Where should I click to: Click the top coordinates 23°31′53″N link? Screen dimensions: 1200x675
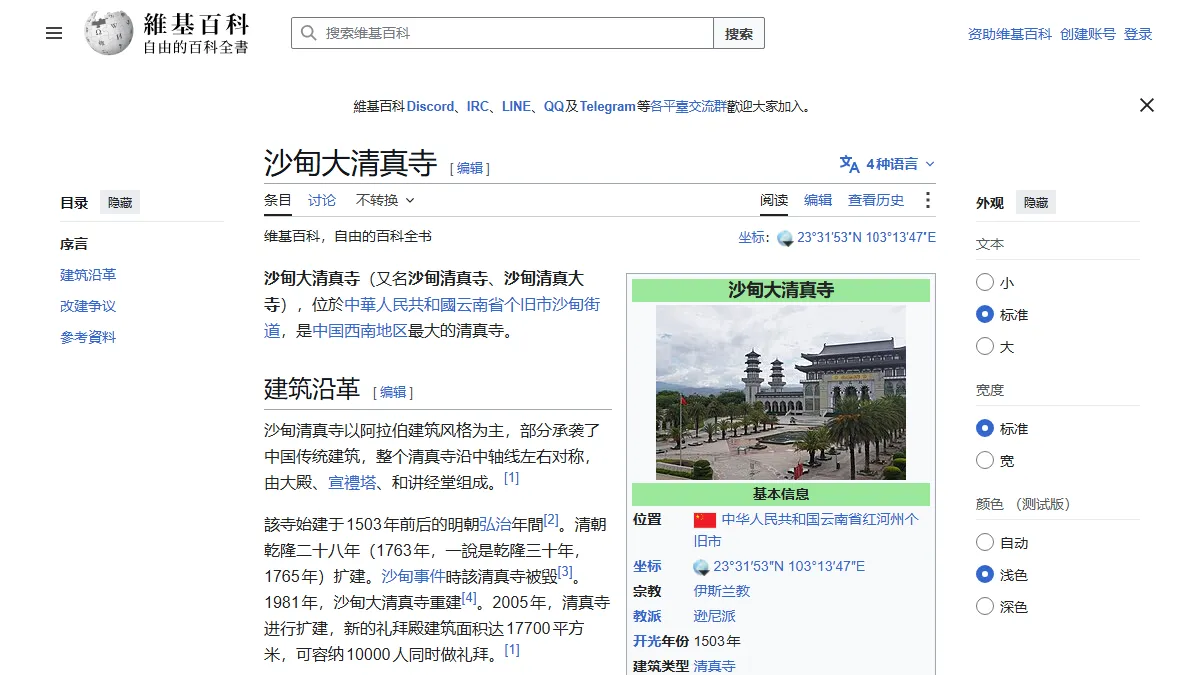[866, 238]
